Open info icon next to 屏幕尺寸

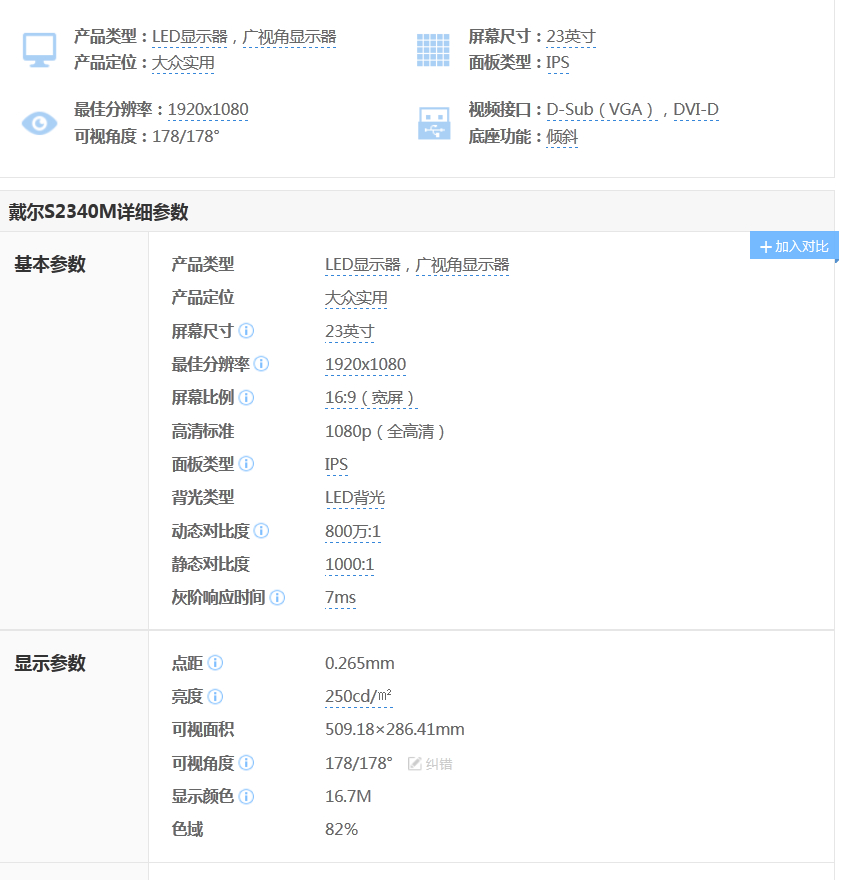tap(246, 331)
